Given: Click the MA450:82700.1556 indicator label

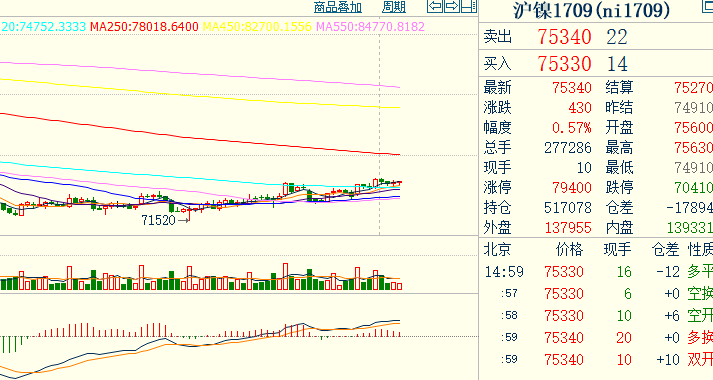Looking at the screenshot, I should pyautogui.click(x=257, y=27).
